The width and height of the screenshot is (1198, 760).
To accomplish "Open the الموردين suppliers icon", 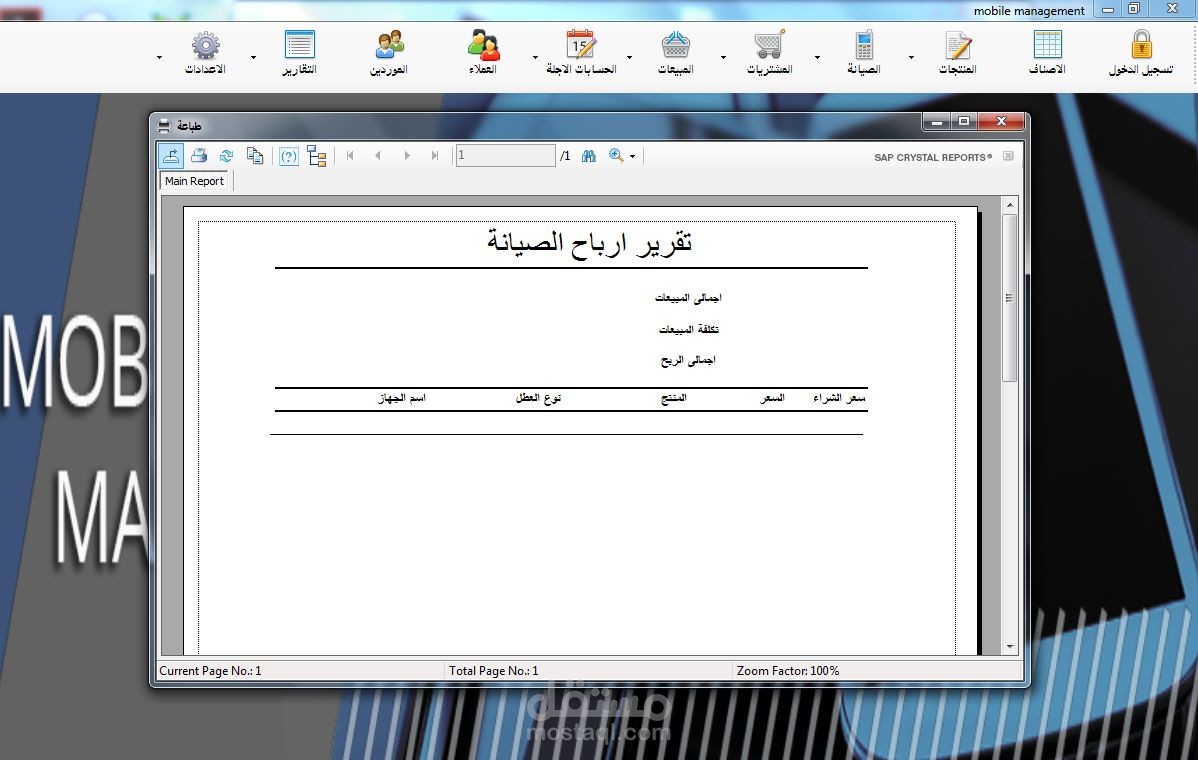I will coord(390,45).
